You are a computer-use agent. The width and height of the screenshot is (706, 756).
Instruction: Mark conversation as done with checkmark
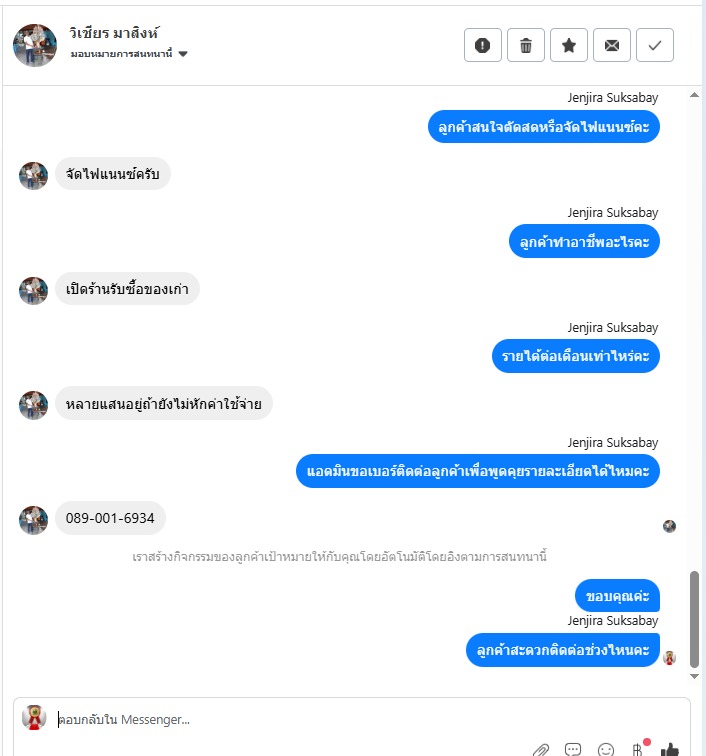(654, 45)
